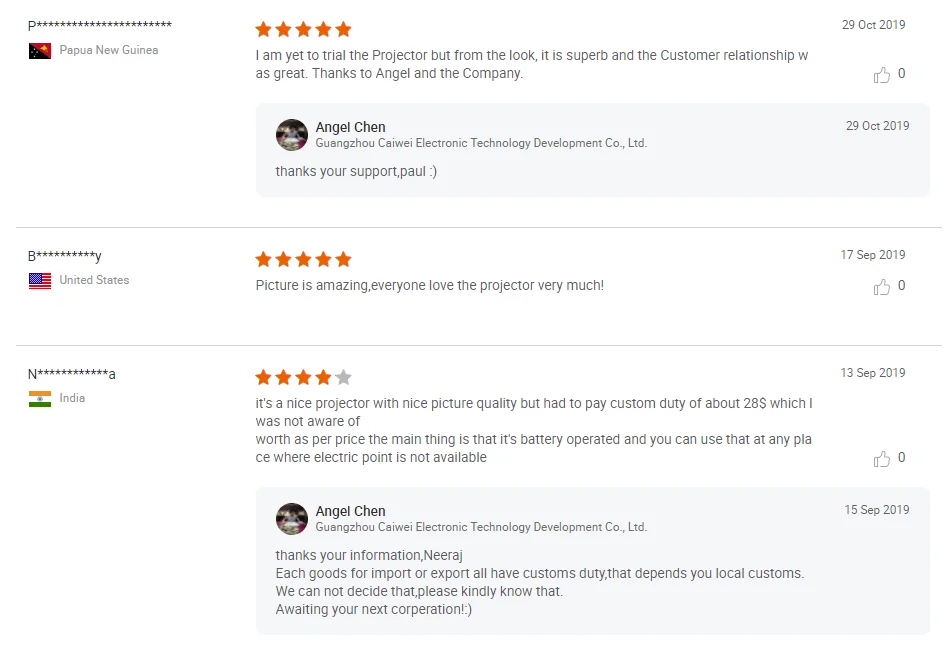Image resolution: width=948 pixels, height=649 pixels.
Task: Click the Papua New Guinea flag icon
Action: (x=40, y=51)
